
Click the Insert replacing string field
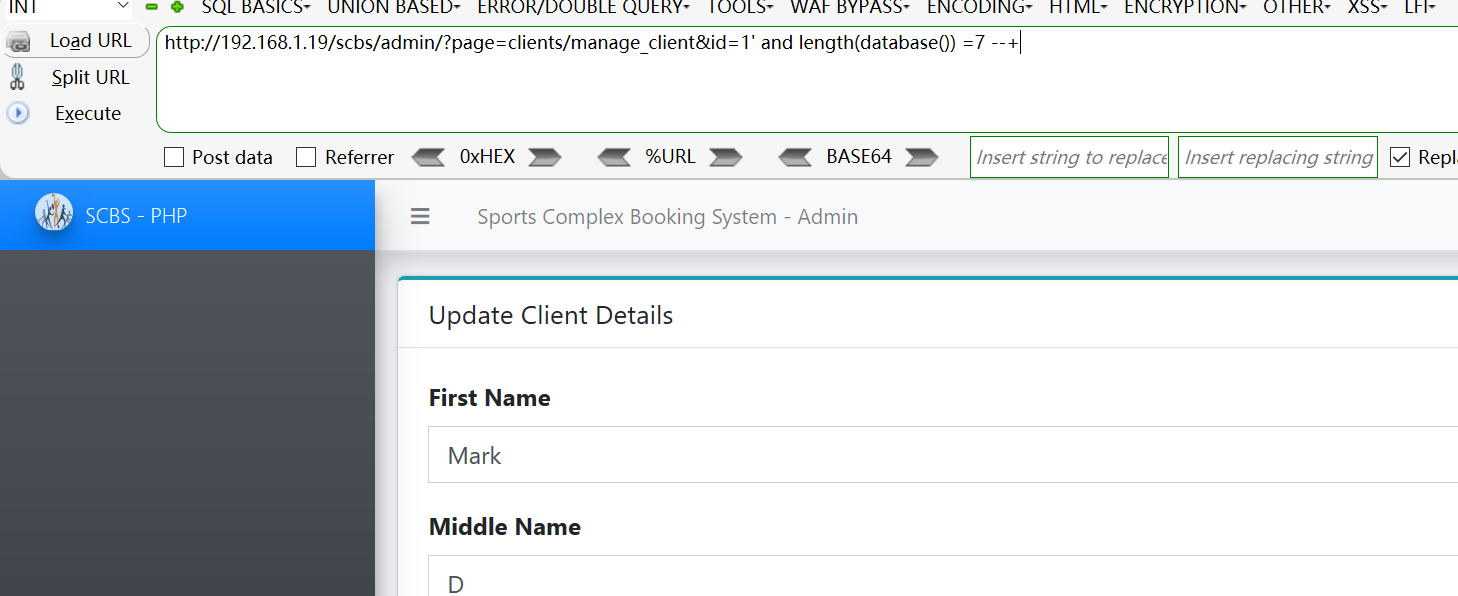point(1278,157)
